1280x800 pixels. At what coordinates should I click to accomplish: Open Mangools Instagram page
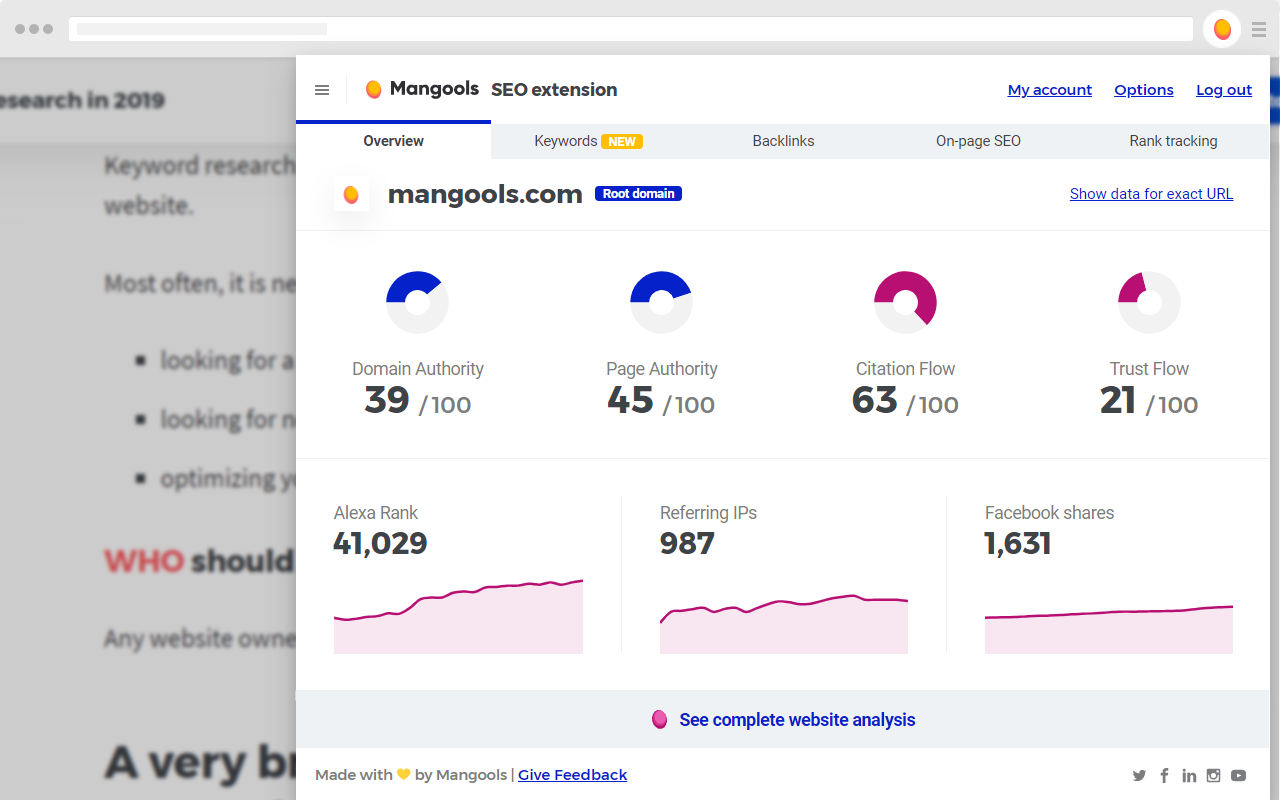[x=1213, y=775]
